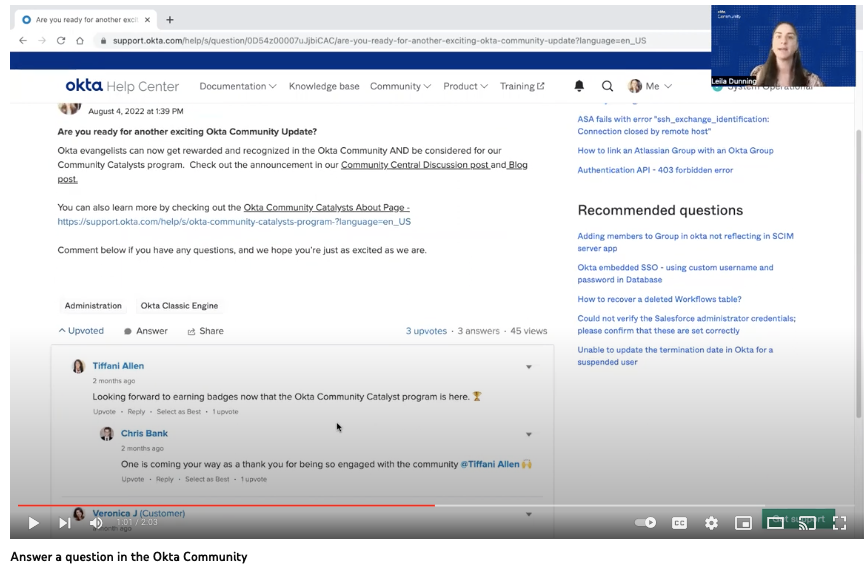This screenshot has height=568, width=864.
Task: Go to Okta Help Center logo
Action: tap(122, 86)
